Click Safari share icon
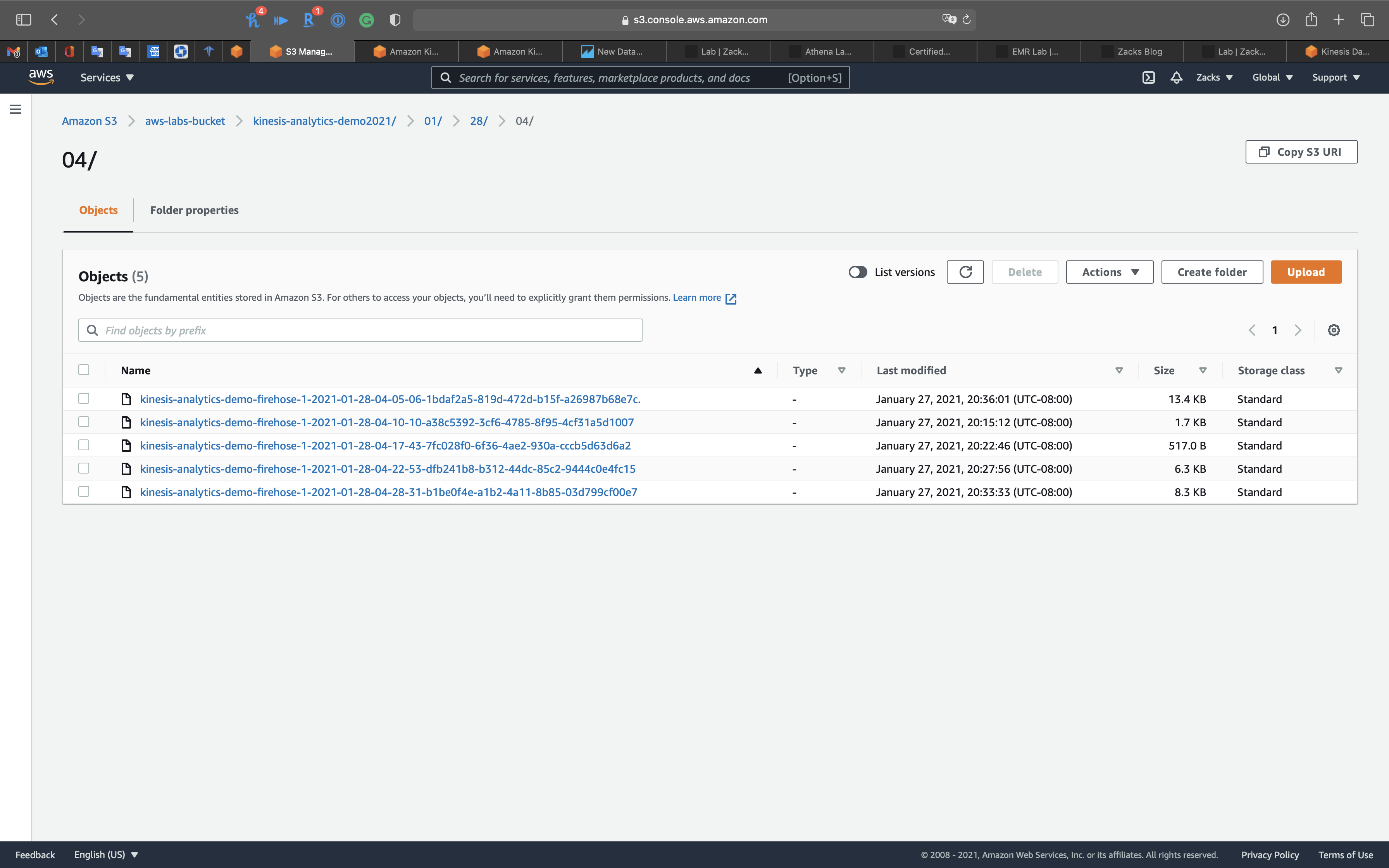The width and height of the screenshot is (1389, 868). pos(1311,19)
